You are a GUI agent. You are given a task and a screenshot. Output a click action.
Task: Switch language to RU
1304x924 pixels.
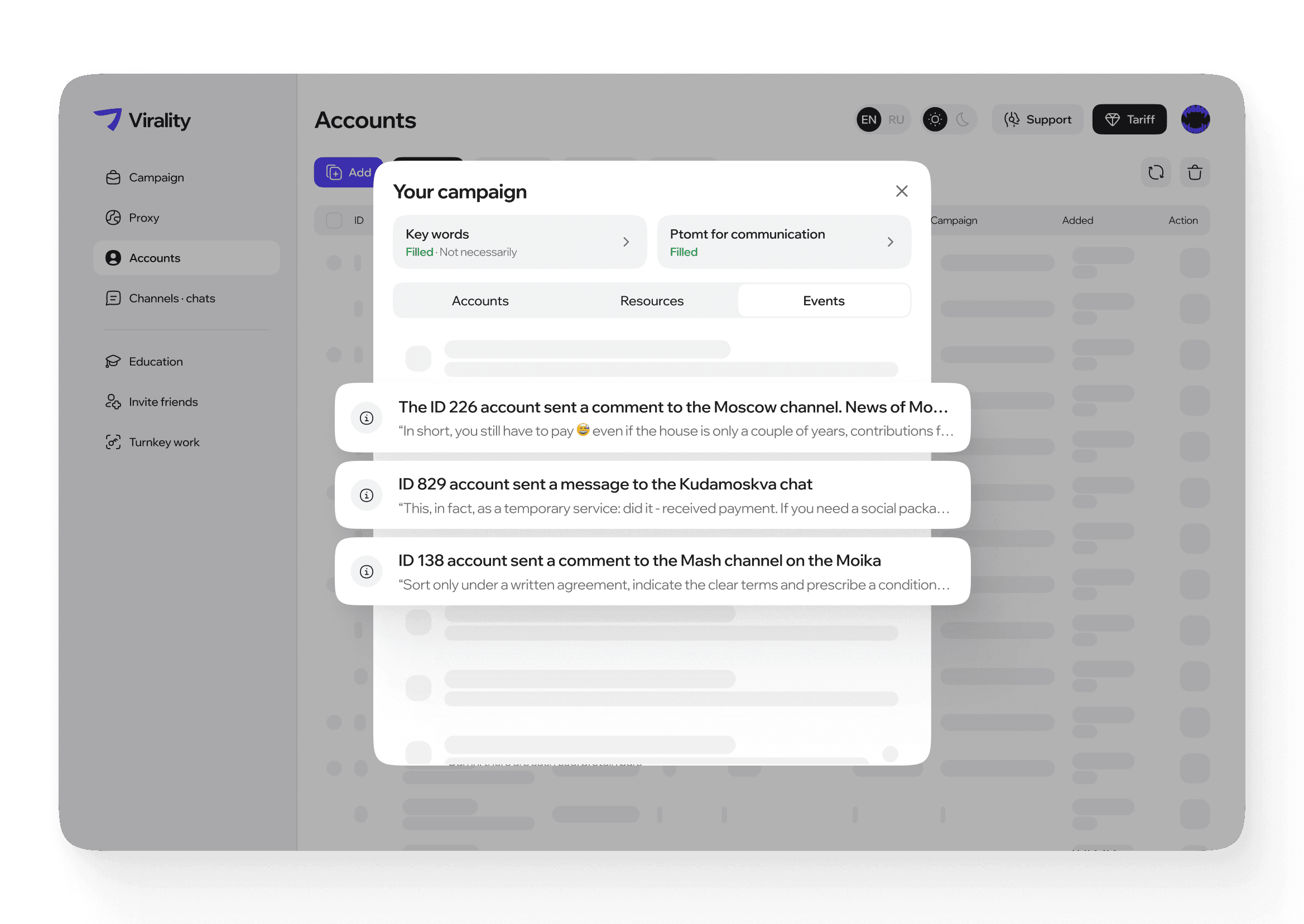896,119
